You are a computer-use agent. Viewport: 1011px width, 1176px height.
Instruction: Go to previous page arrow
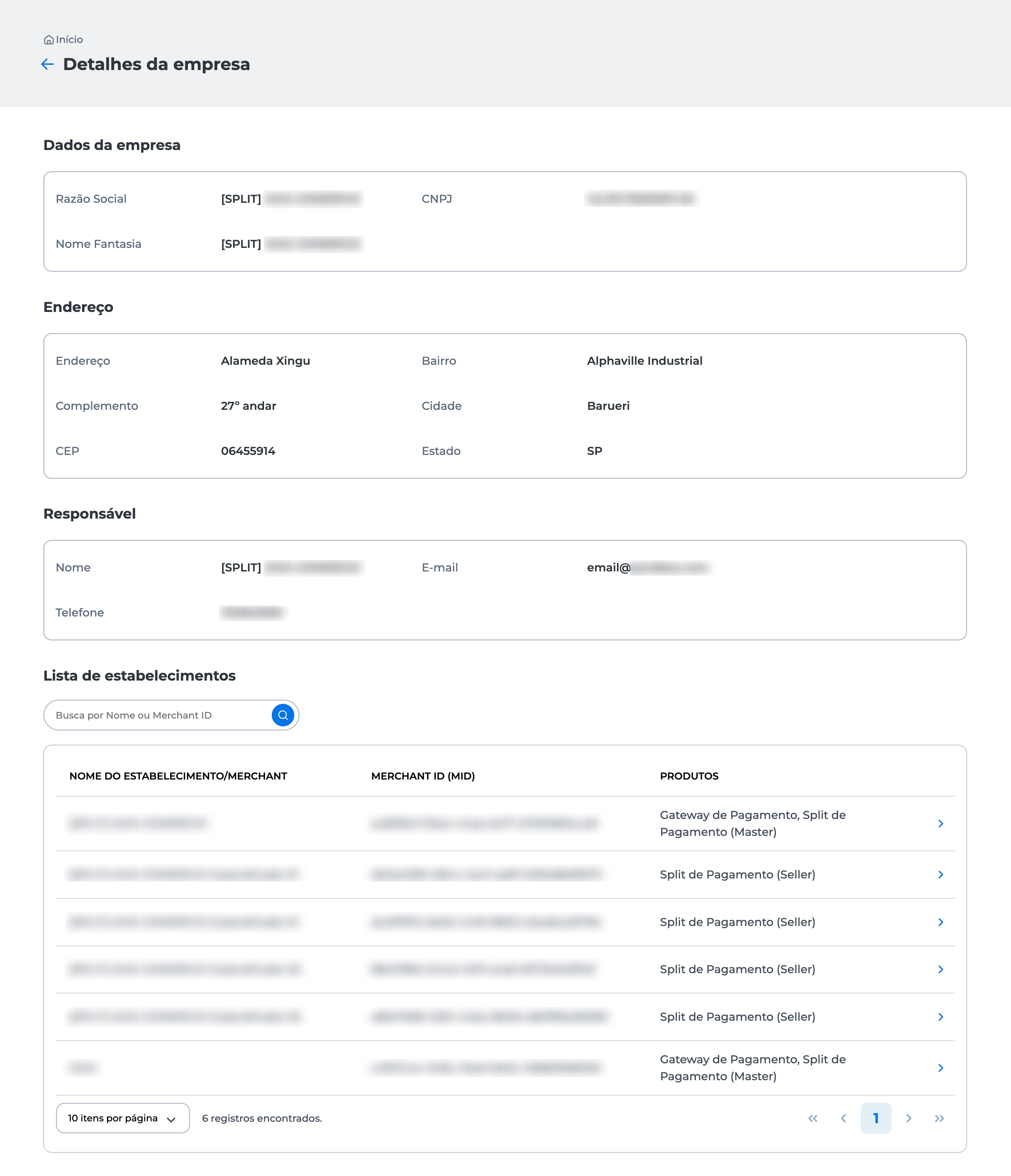[x=844, y=1118]
